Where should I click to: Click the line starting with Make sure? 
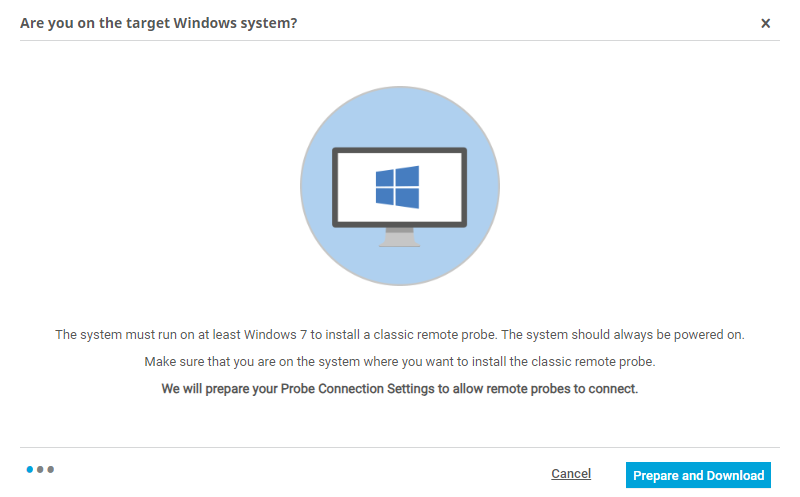tap(399, 361)
